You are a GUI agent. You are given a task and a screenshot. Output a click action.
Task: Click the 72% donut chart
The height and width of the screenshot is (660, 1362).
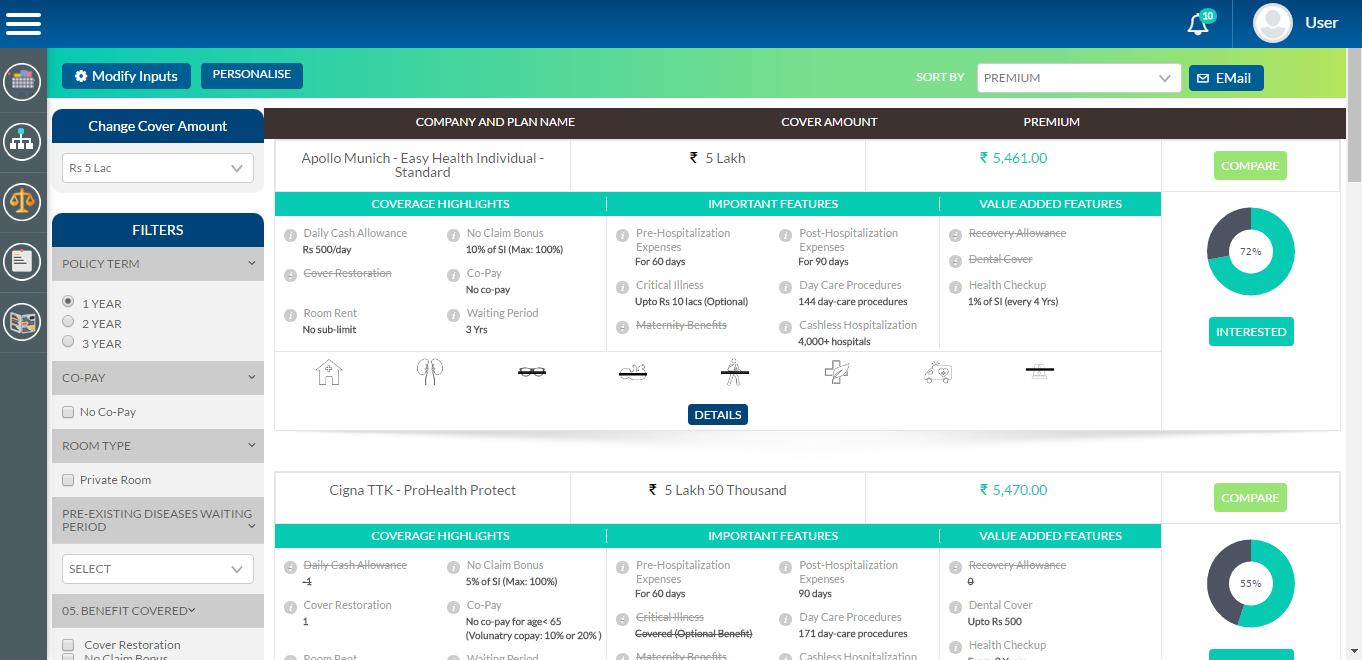[x=1250, y=252]
